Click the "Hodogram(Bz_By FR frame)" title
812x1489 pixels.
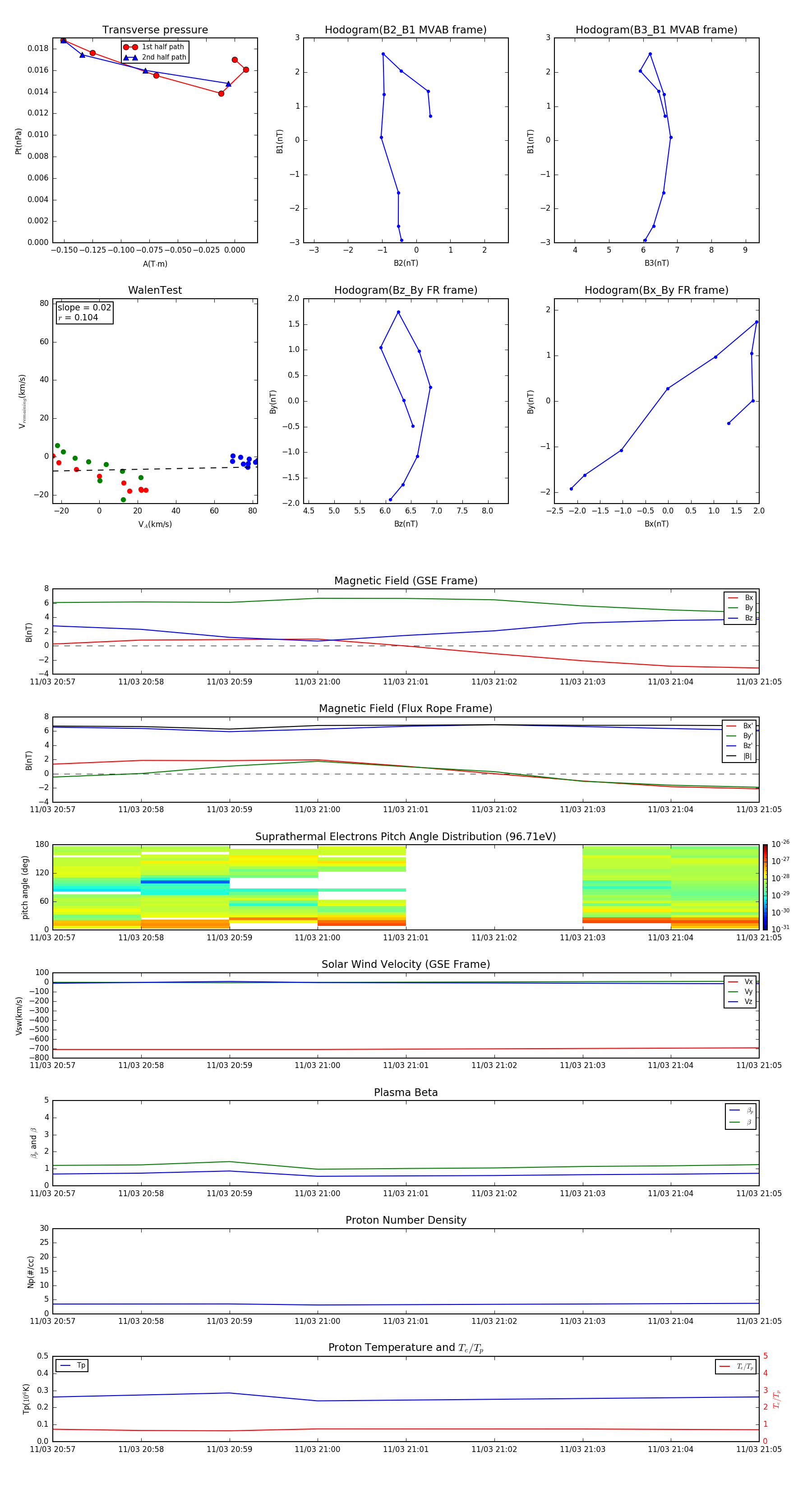[406, 290]
